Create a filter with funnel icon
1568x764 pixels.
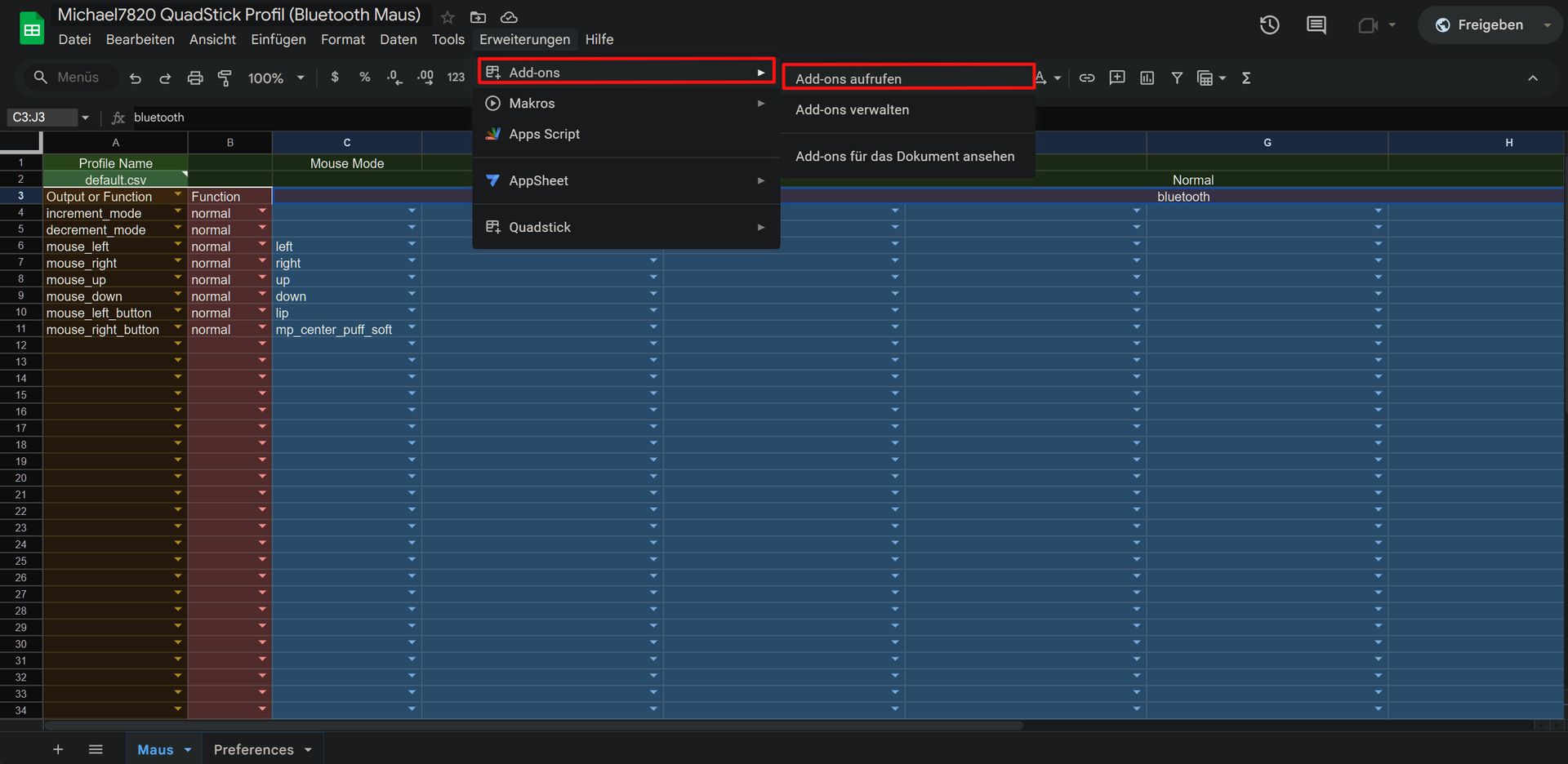pyautogui.click(x=1177, y=78)
